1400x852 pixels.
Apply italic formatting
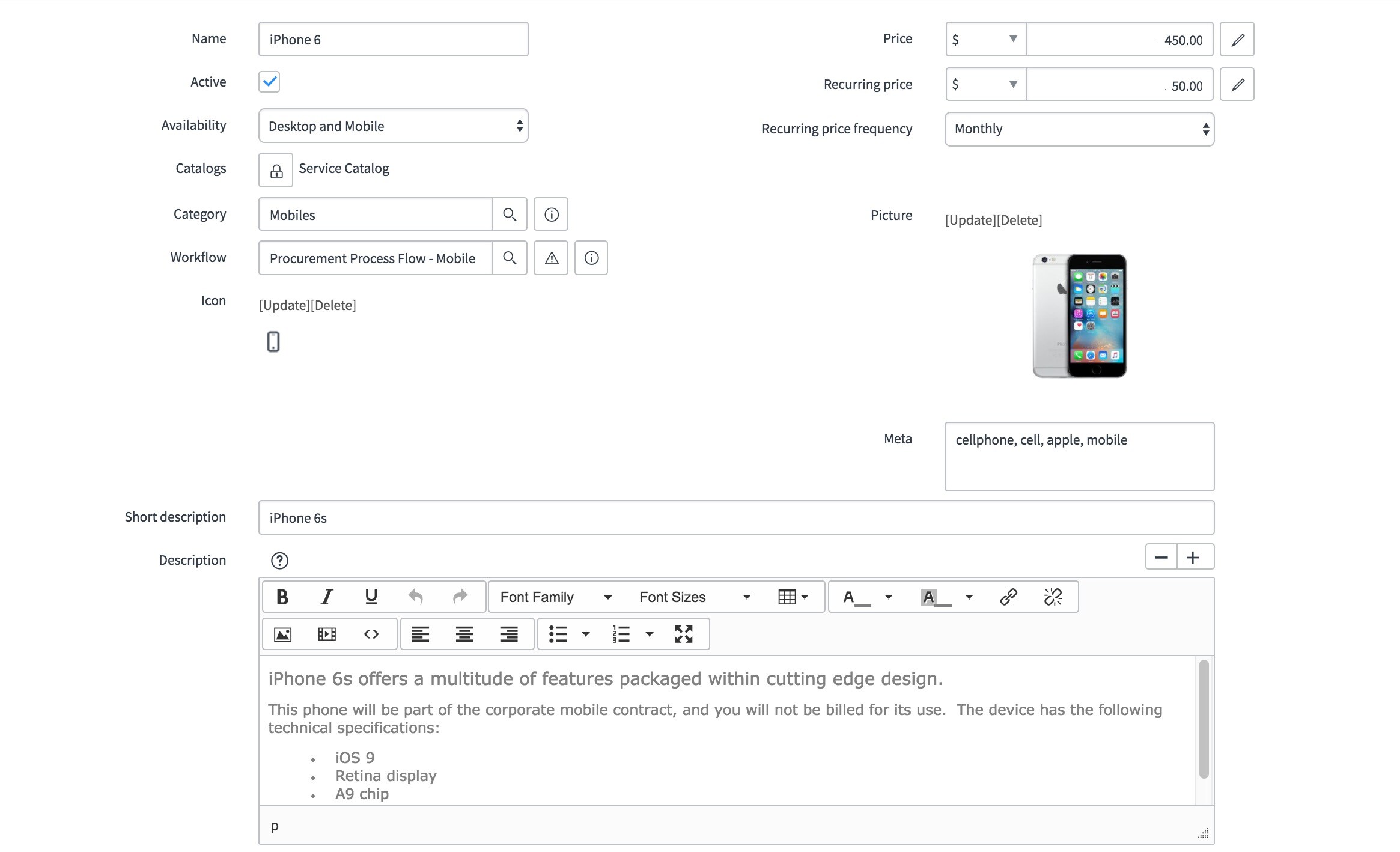click(326, 596)
